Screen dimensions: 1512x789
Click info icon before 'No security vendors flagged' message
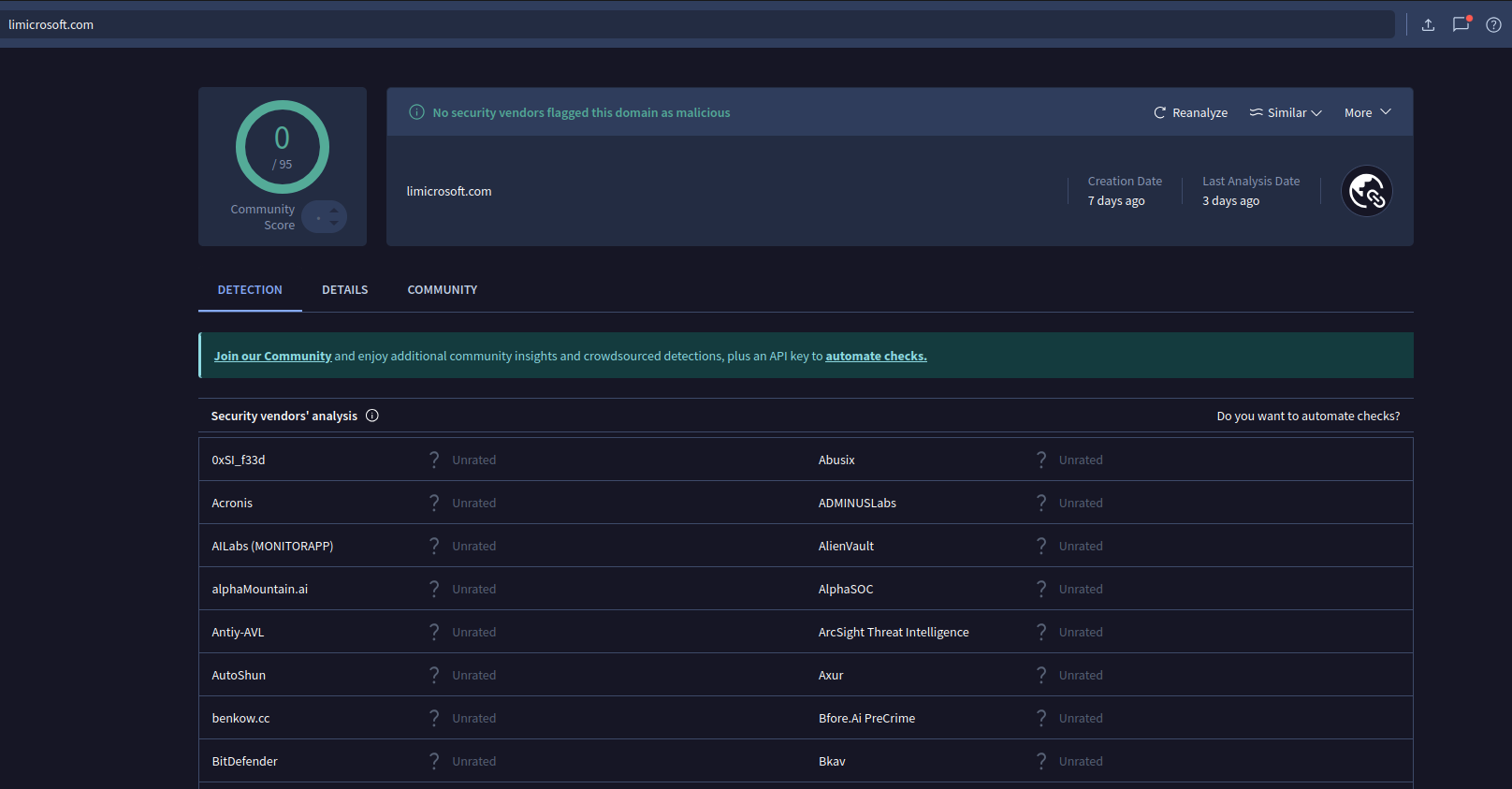coord(417,112)
